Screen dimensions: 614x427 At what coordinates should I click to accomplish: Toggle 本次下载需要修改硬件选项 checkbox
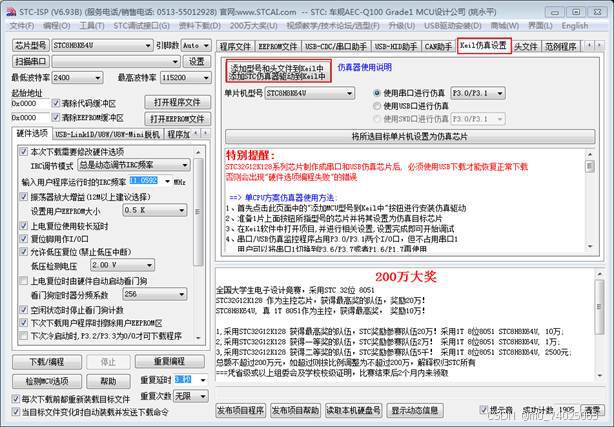pos(24,152)
